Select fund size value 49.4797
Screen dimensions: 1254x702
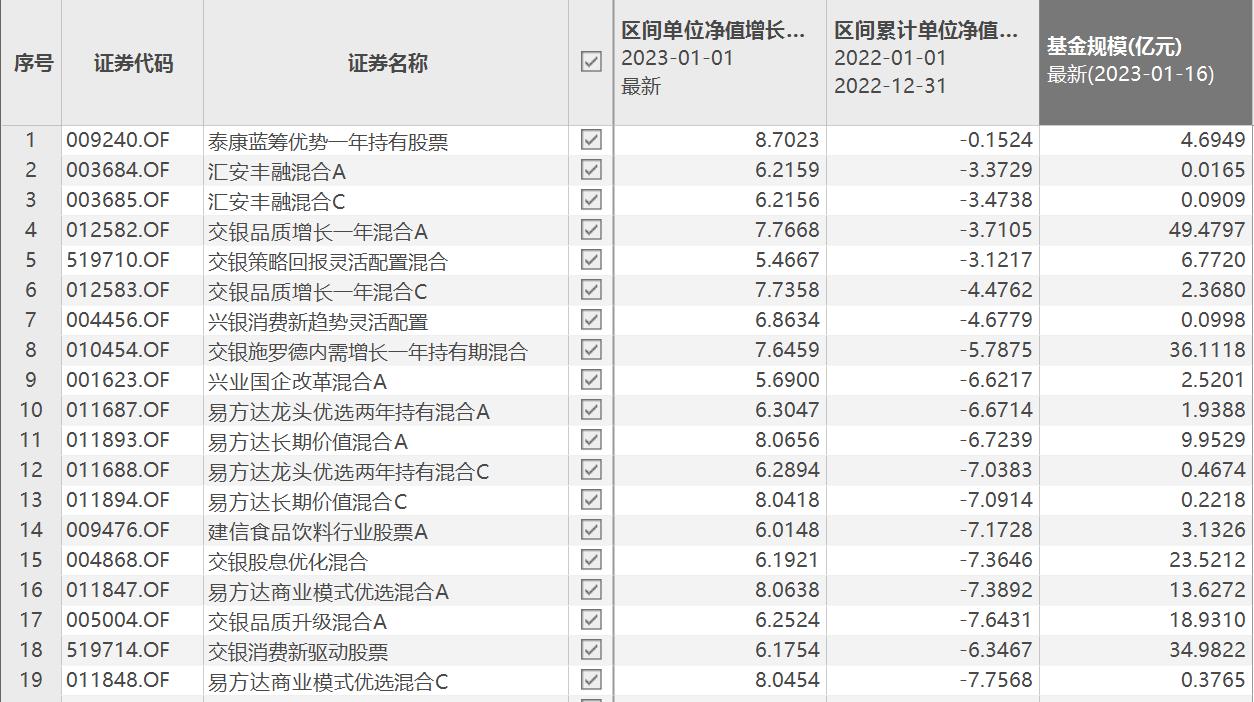pos(1207,230)
